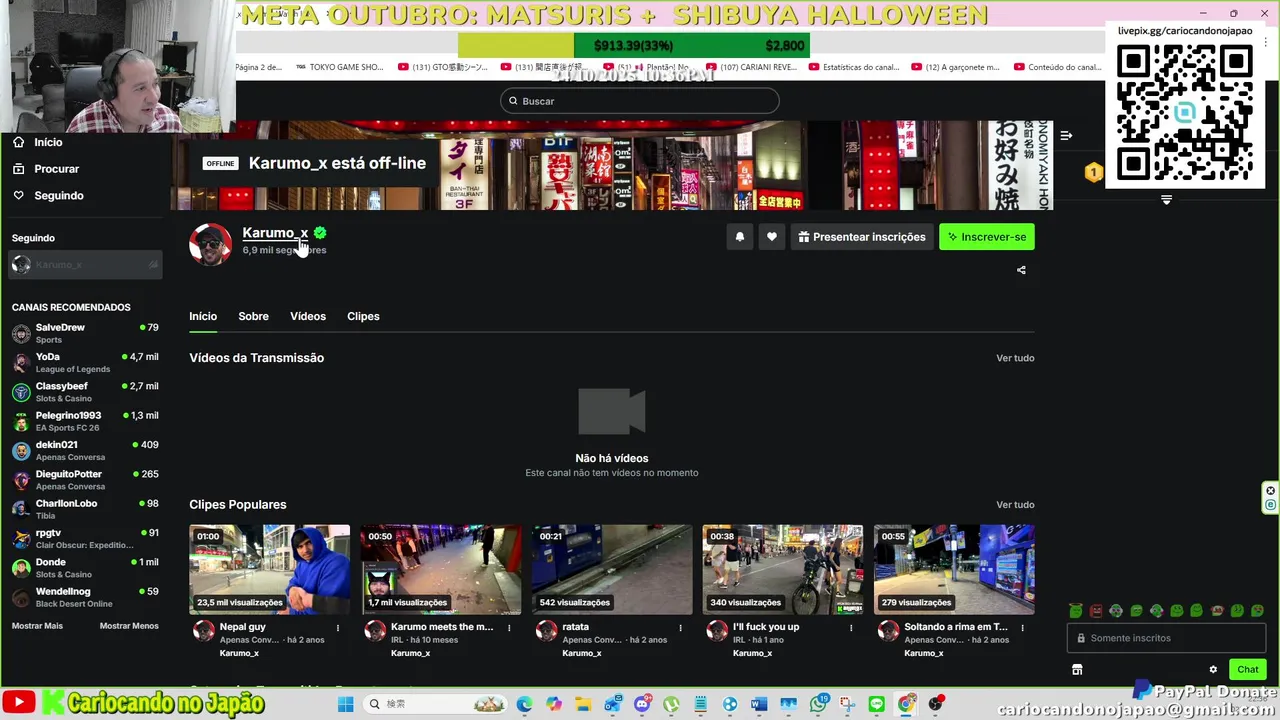Collapse the chat panel arrow icon
This screenshot has height=720, width=1280.
point(1067,135)
